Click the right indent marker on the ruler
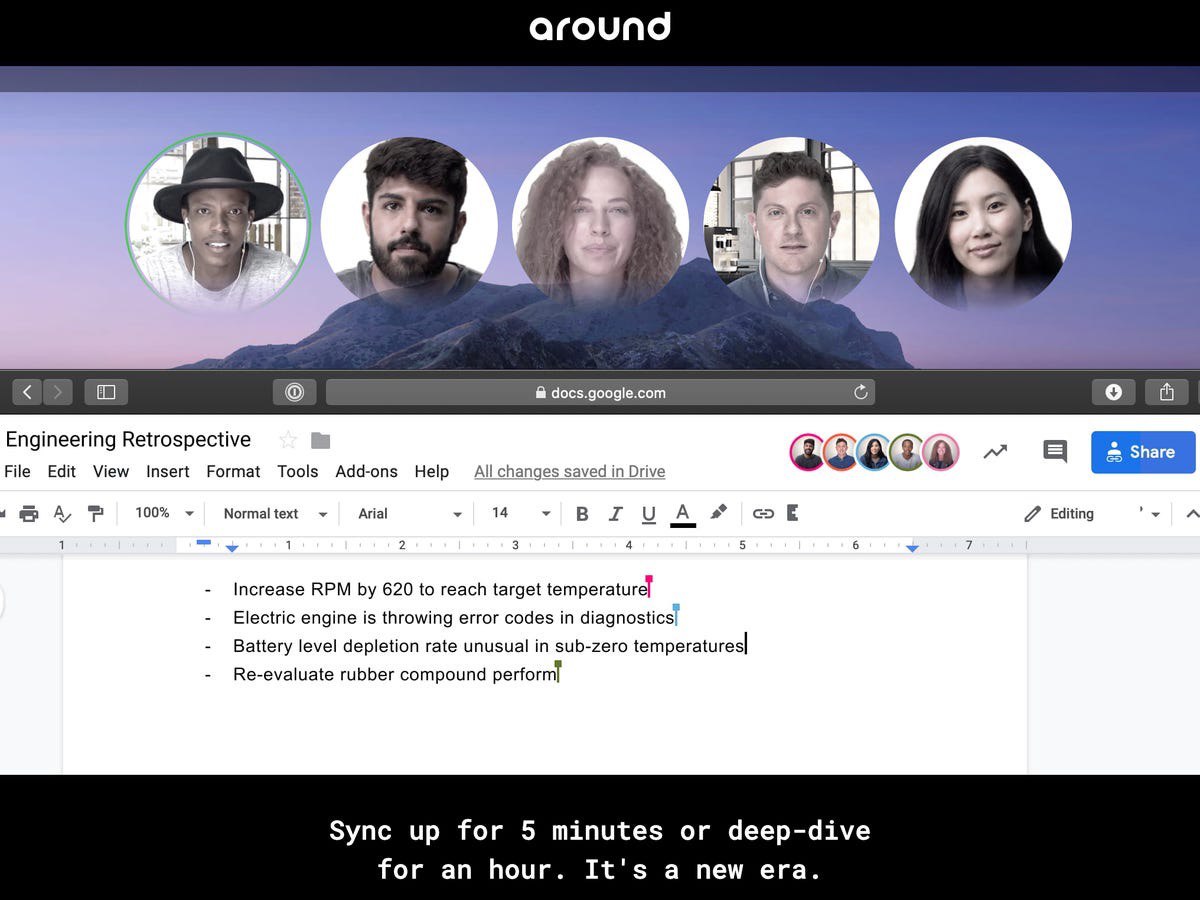Image resolution: width=1200 pixels, height=900 pixels. click(x=912, y=548)
